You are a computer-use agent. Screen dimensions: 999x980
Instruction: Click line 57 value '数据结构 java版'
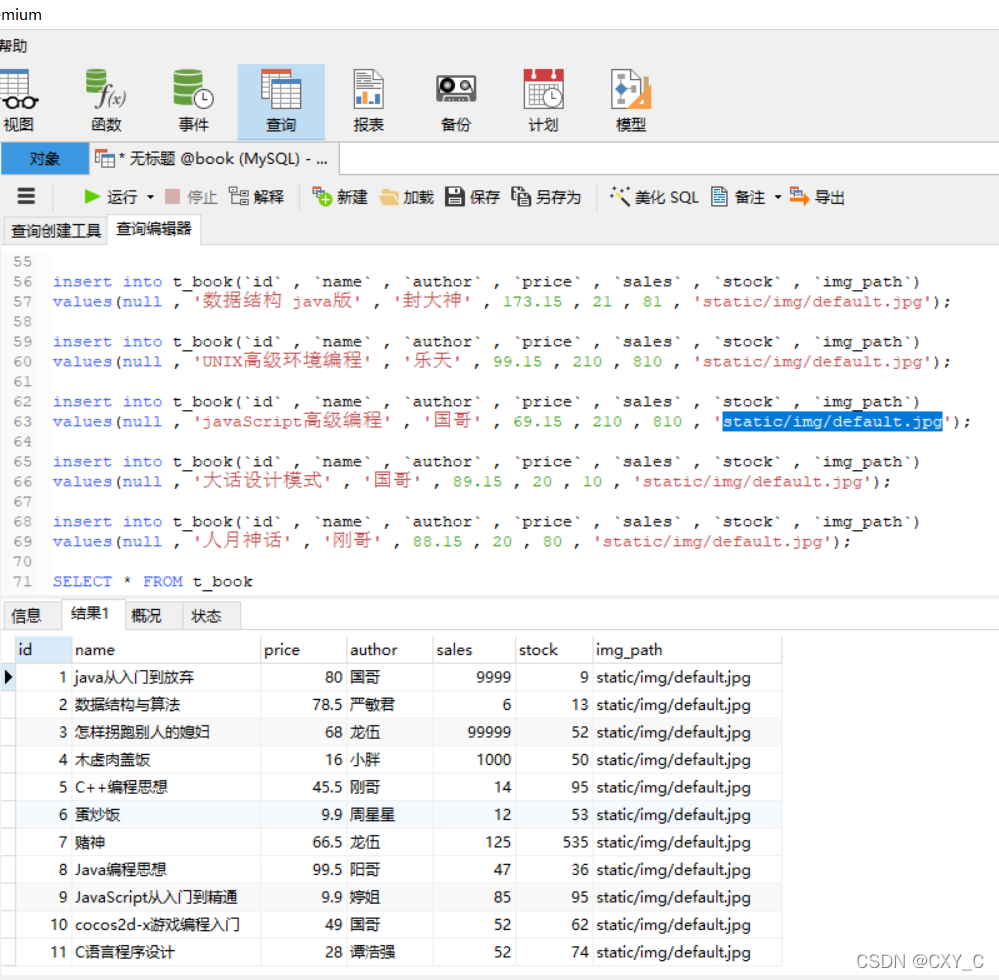(x=277, y=301)
